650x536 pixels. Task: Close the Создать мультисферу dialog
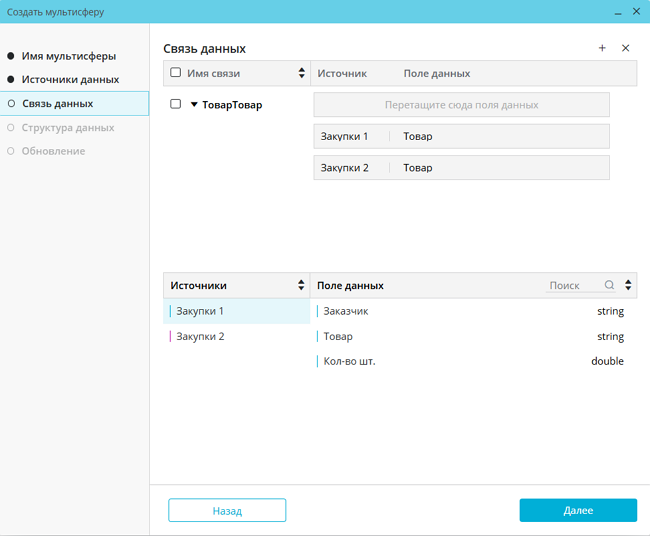[x=636, y=12]
